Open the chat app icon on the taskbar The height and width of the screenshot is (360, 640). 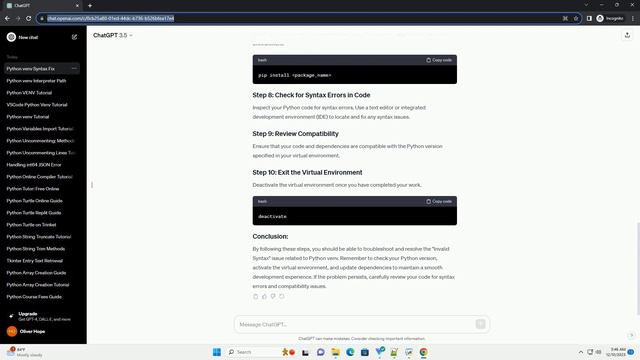click(320, 352)
